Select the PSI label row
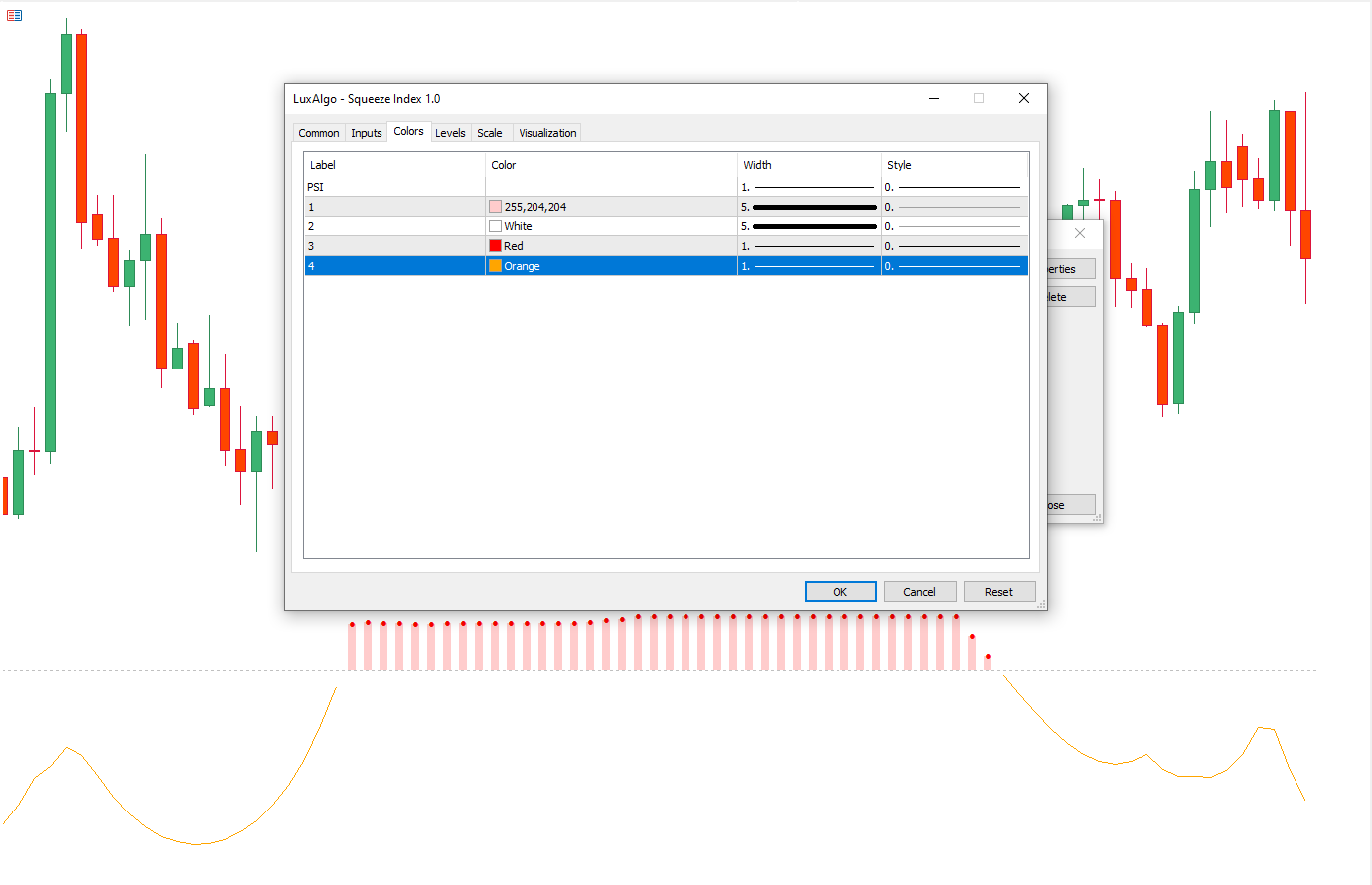 click(x=394, y=187)
